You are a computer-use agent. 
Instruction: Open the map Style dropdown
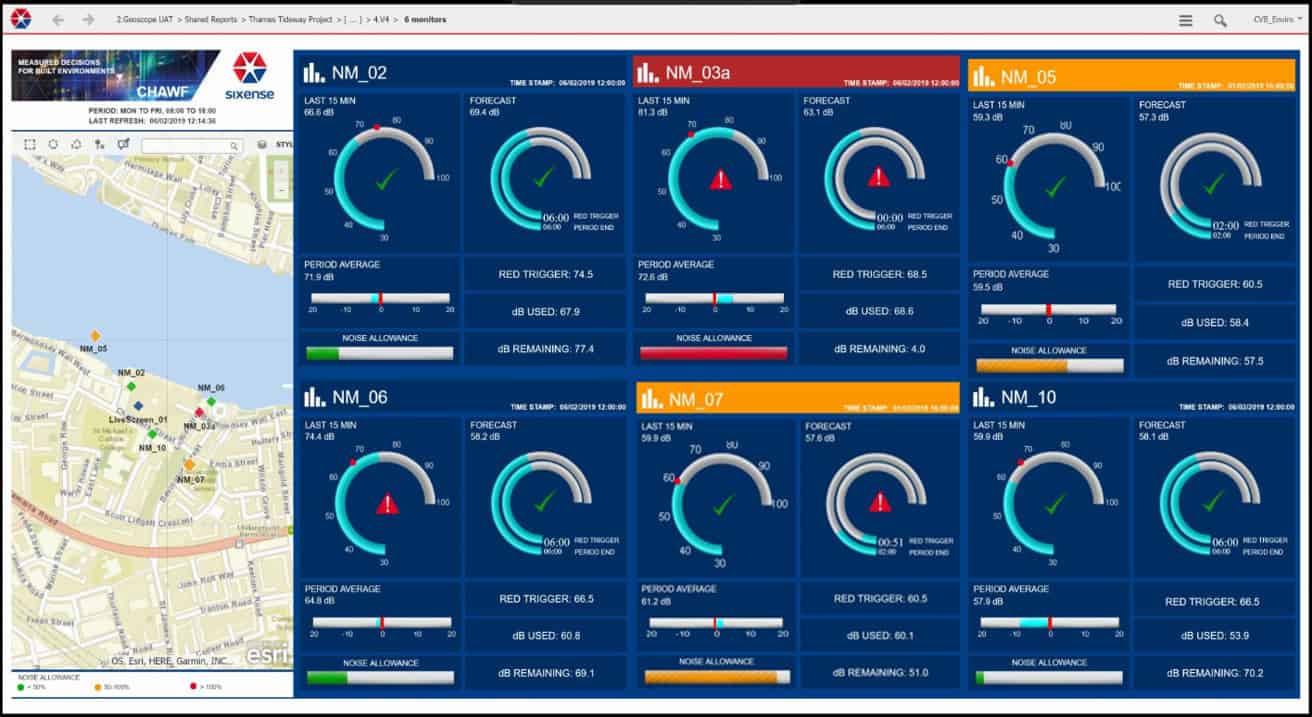(283, 145)
